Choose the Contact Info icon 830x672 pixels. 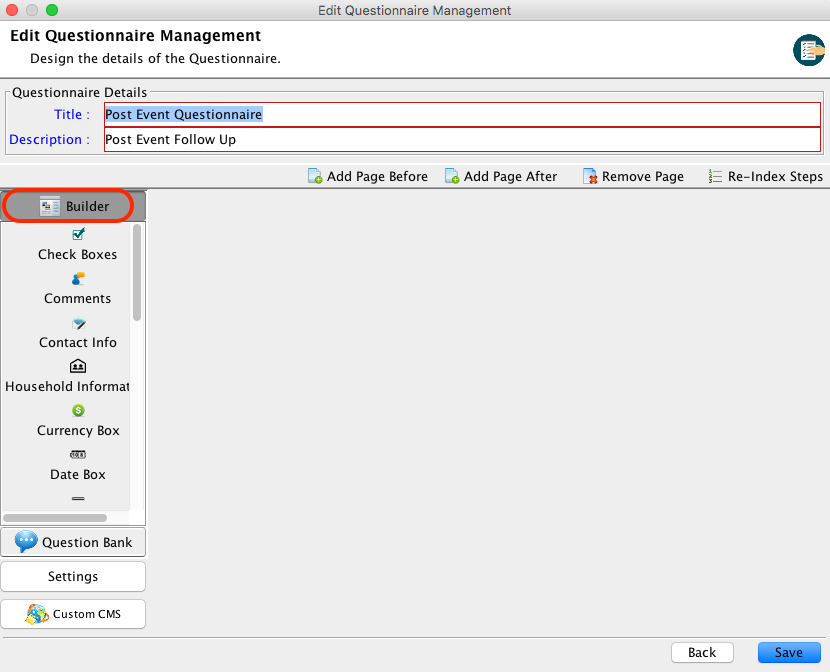click(78, 323)
